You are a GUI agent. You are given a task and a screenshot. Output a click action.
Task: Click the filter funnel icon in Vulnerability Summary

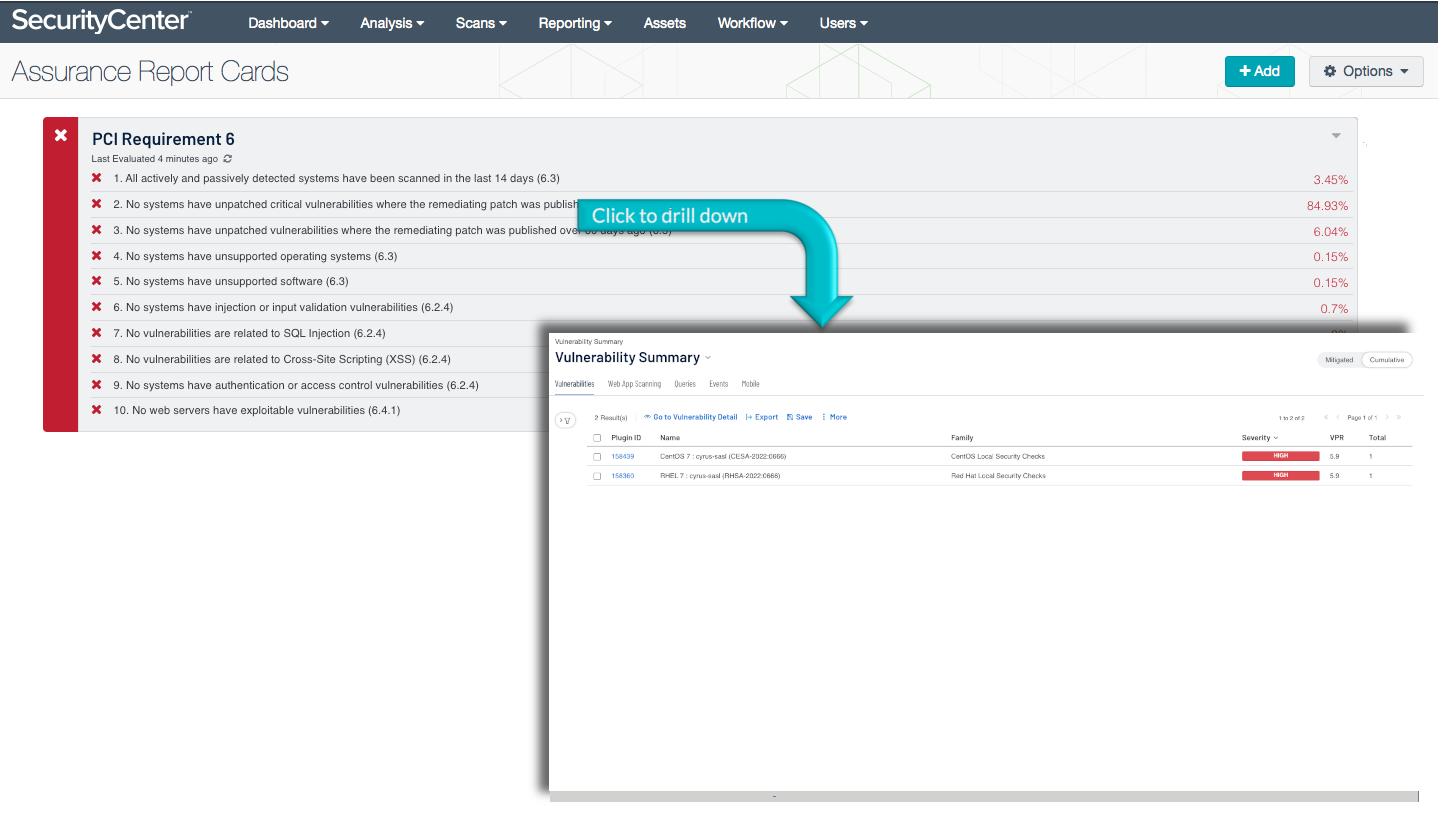point(565,420)
